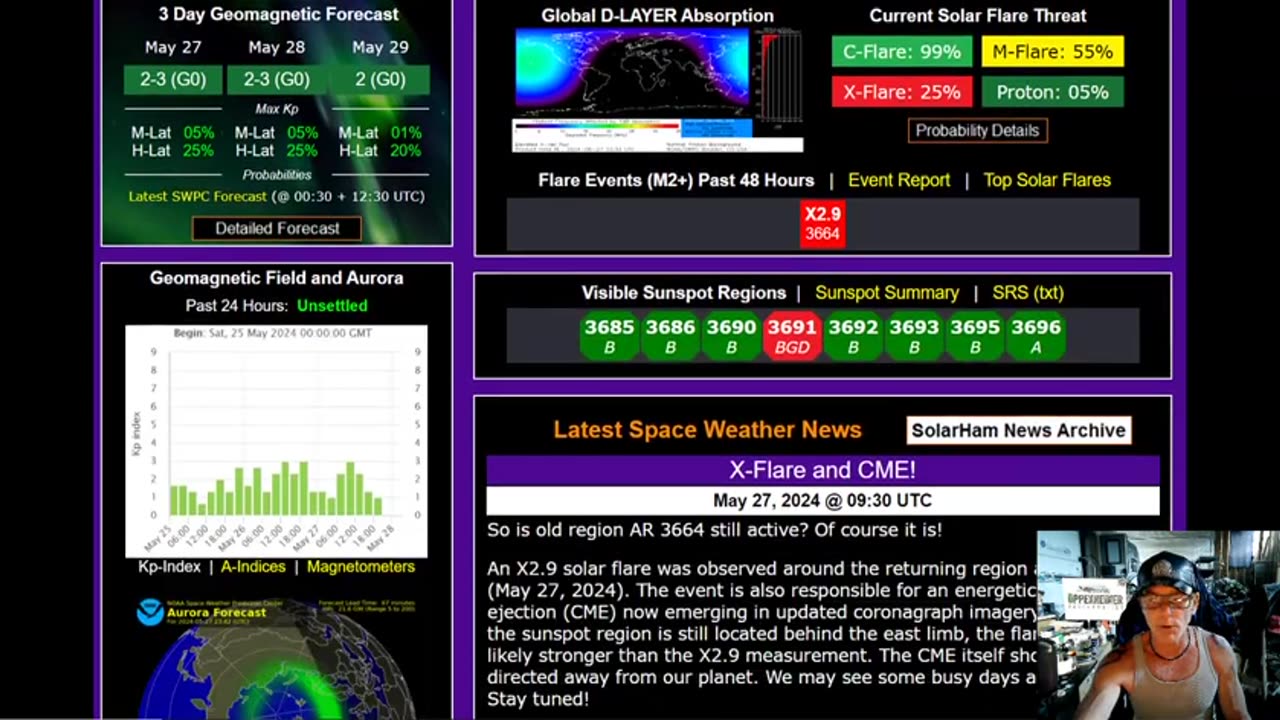Click May 29 H-Lat 20% probability
Screen dimensions: 1280x720
pos(380,150)
